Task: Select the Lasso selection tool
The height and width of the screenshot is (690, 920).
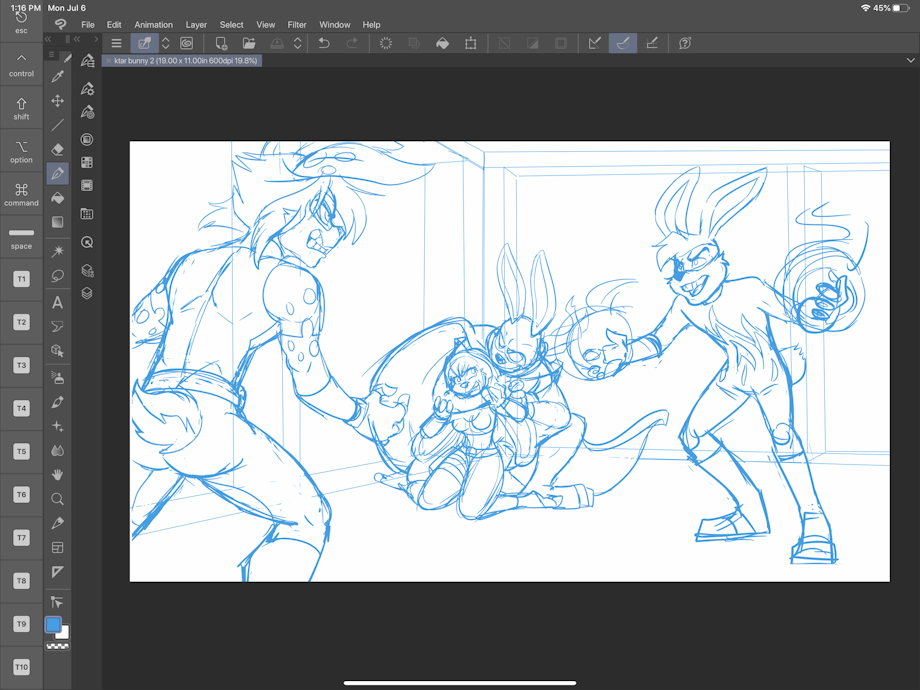Action: [58, 276]
